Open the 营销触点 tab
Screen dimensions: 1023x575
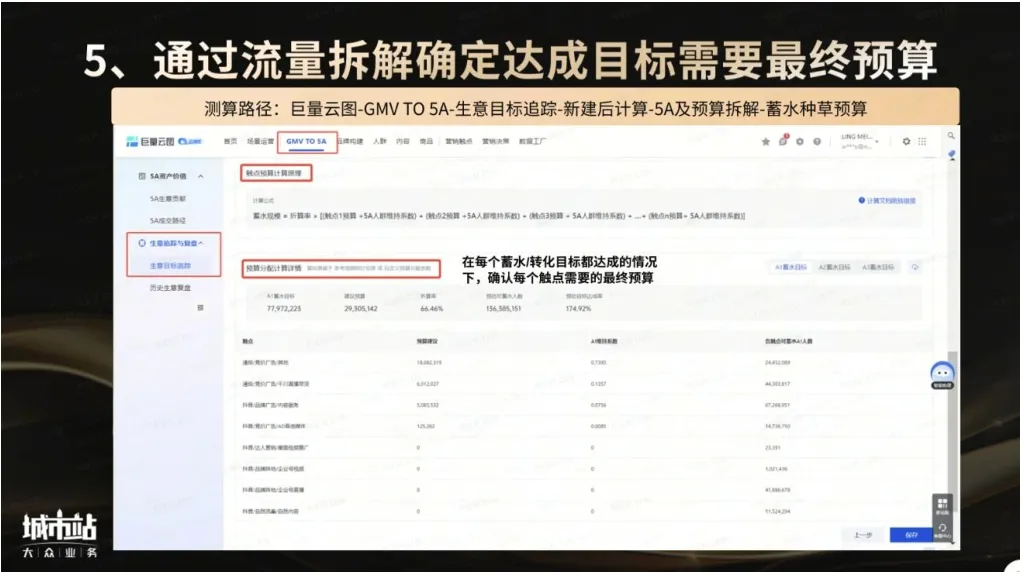[459, 142]
